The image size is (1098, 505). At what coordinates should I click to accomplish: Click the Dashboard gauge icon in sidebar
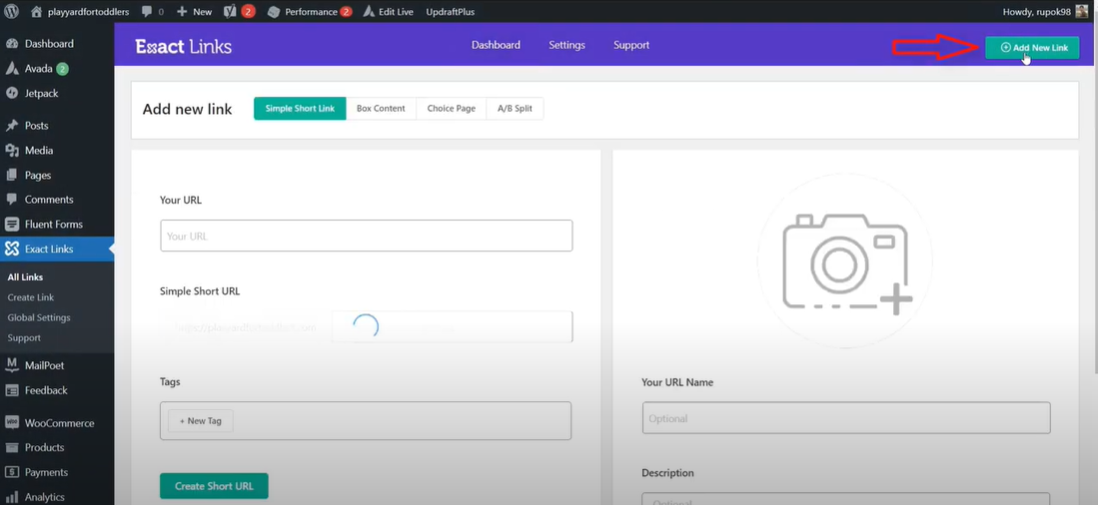(12, 43)
